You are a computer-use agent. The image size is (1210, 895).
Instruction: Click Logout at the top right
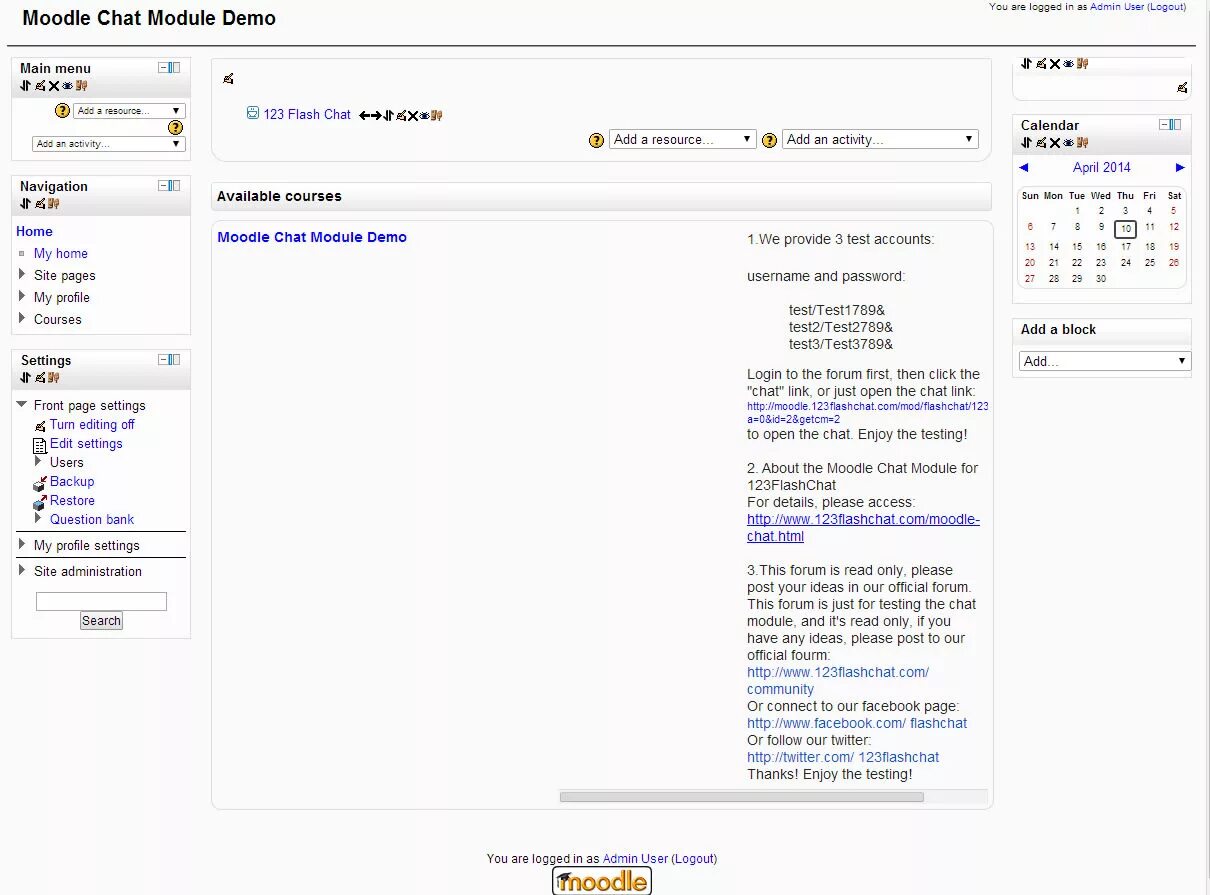(x=1166, y=6)
